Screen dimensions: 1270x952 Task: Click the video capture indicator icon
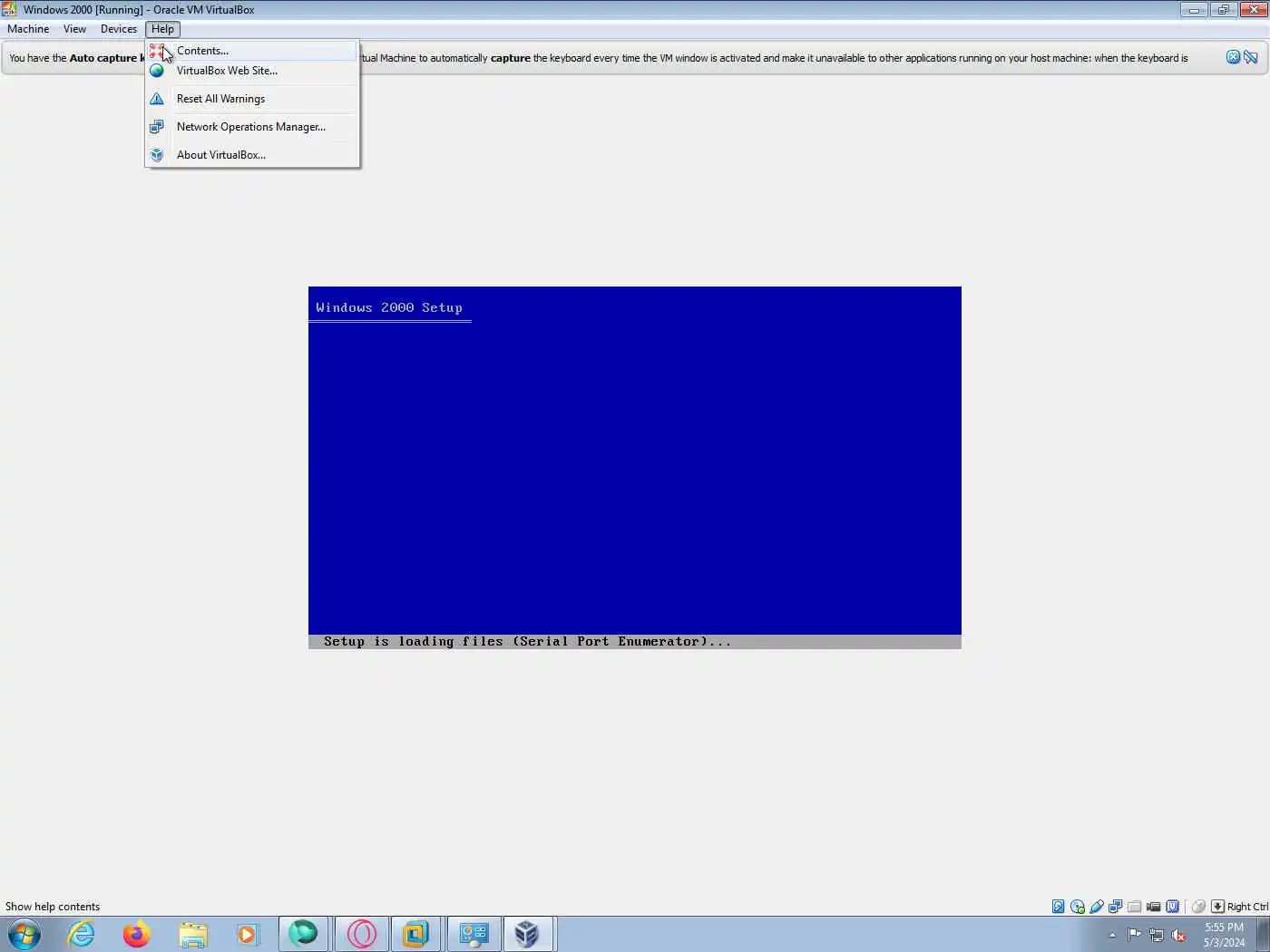(1154, 907)
